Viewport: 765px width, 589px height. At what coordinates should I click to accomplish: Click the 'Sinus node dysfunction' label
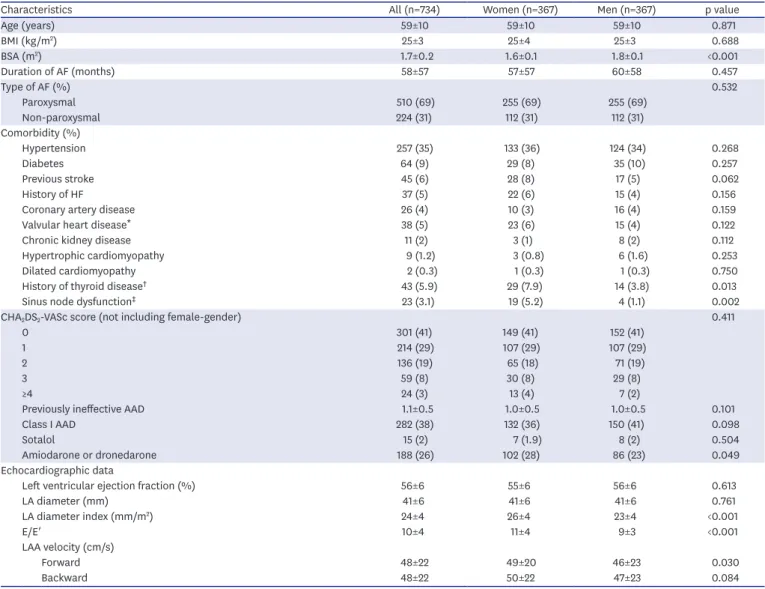[77, 302]
